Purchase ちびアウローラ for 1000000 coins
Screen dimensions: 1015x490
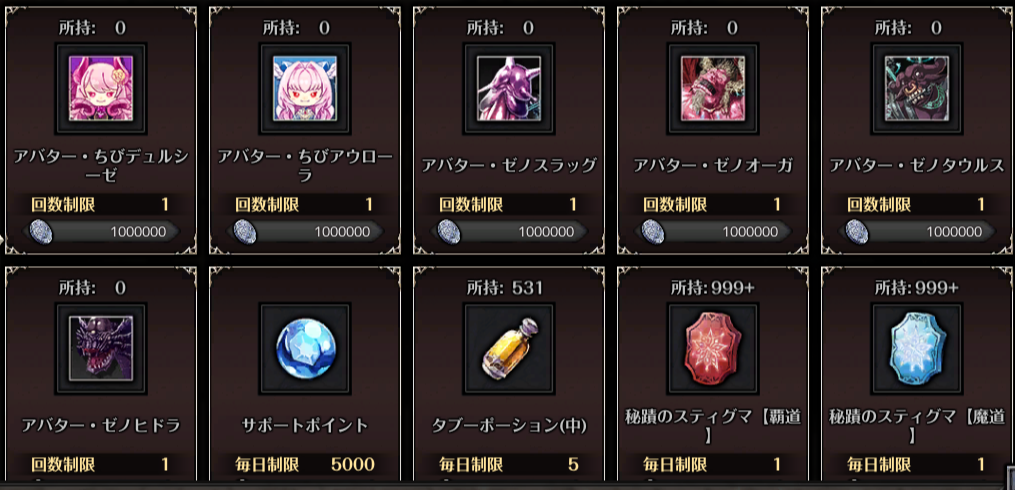tap(305, 232)
